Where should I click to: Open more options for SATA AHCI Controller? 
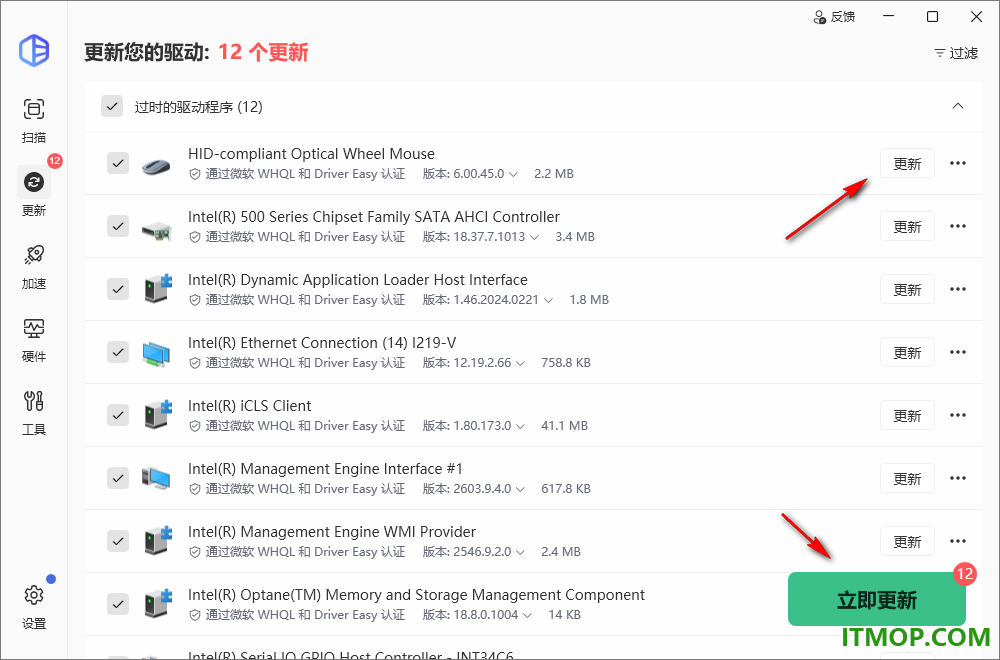958,226
